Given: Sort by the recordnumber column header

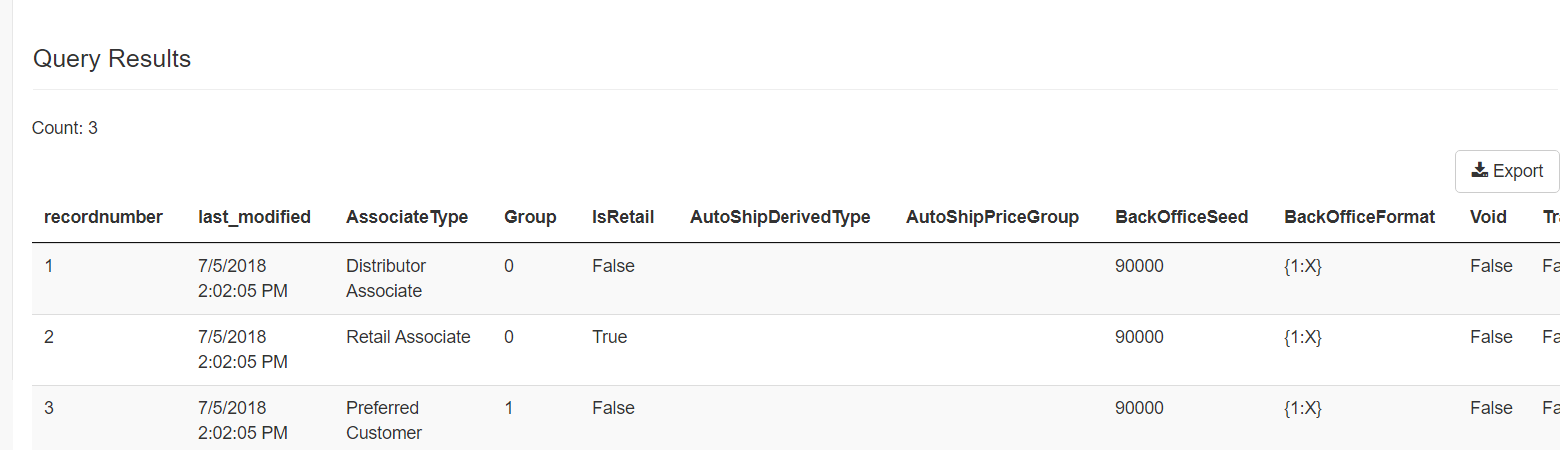Looking at the screenshot, I should coord(103,217).
